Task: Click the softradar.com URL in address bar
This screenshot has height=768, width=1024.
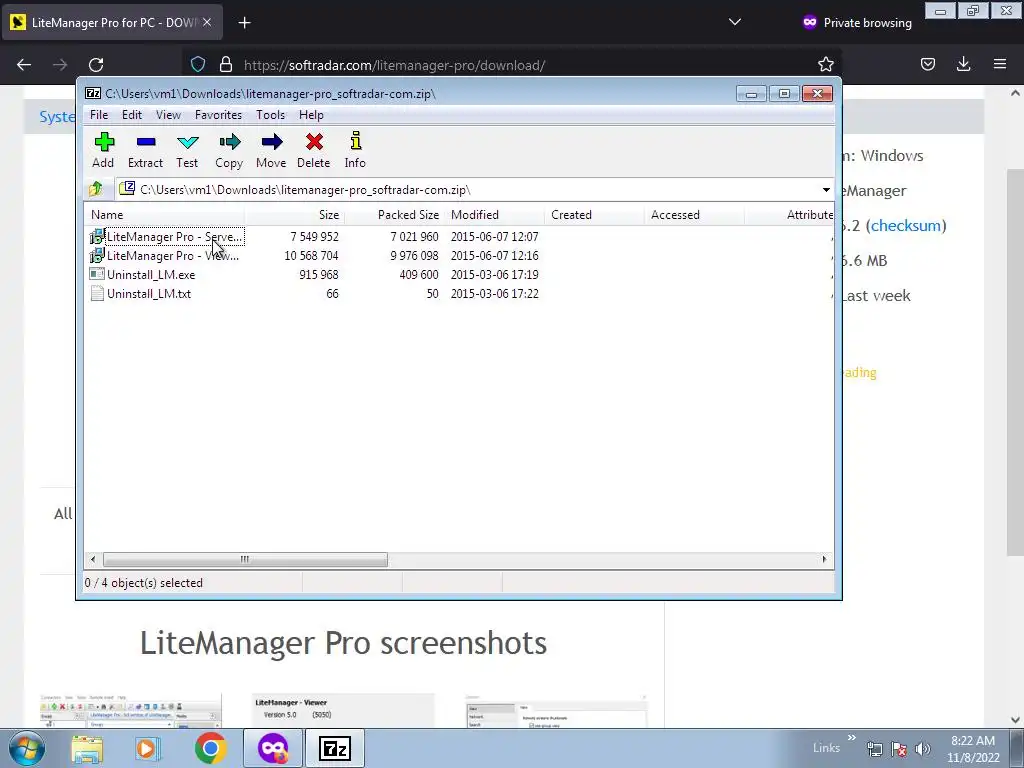Action: click(x=394, y=65)
